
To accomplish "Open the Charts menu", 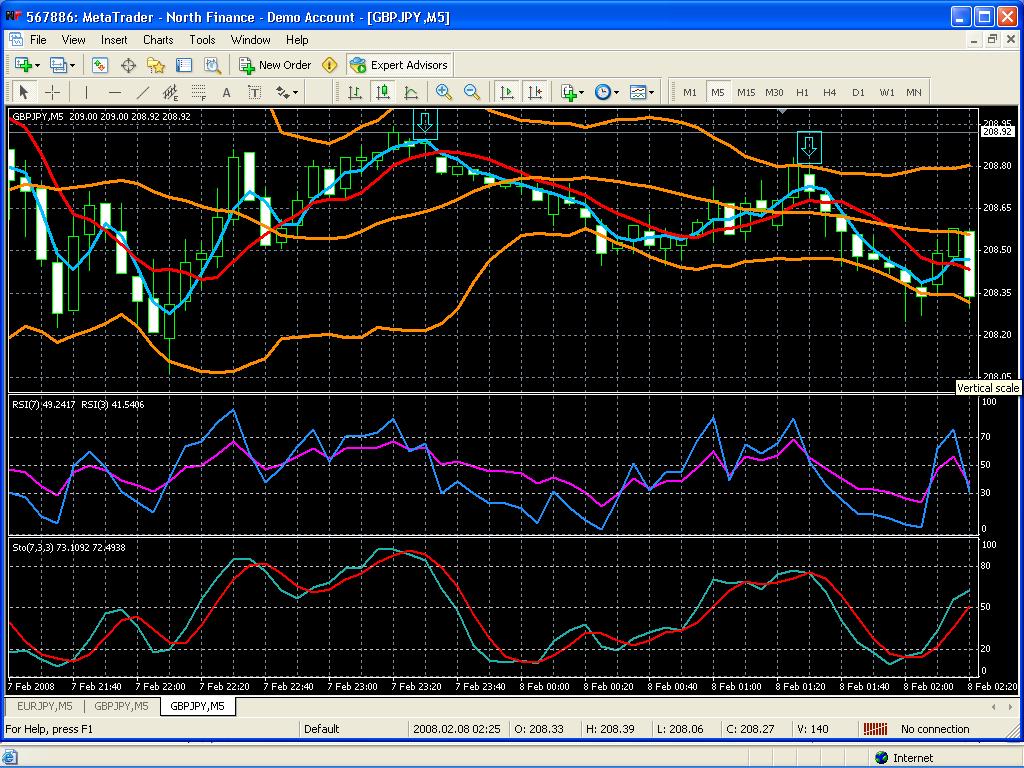I will 158,40.
